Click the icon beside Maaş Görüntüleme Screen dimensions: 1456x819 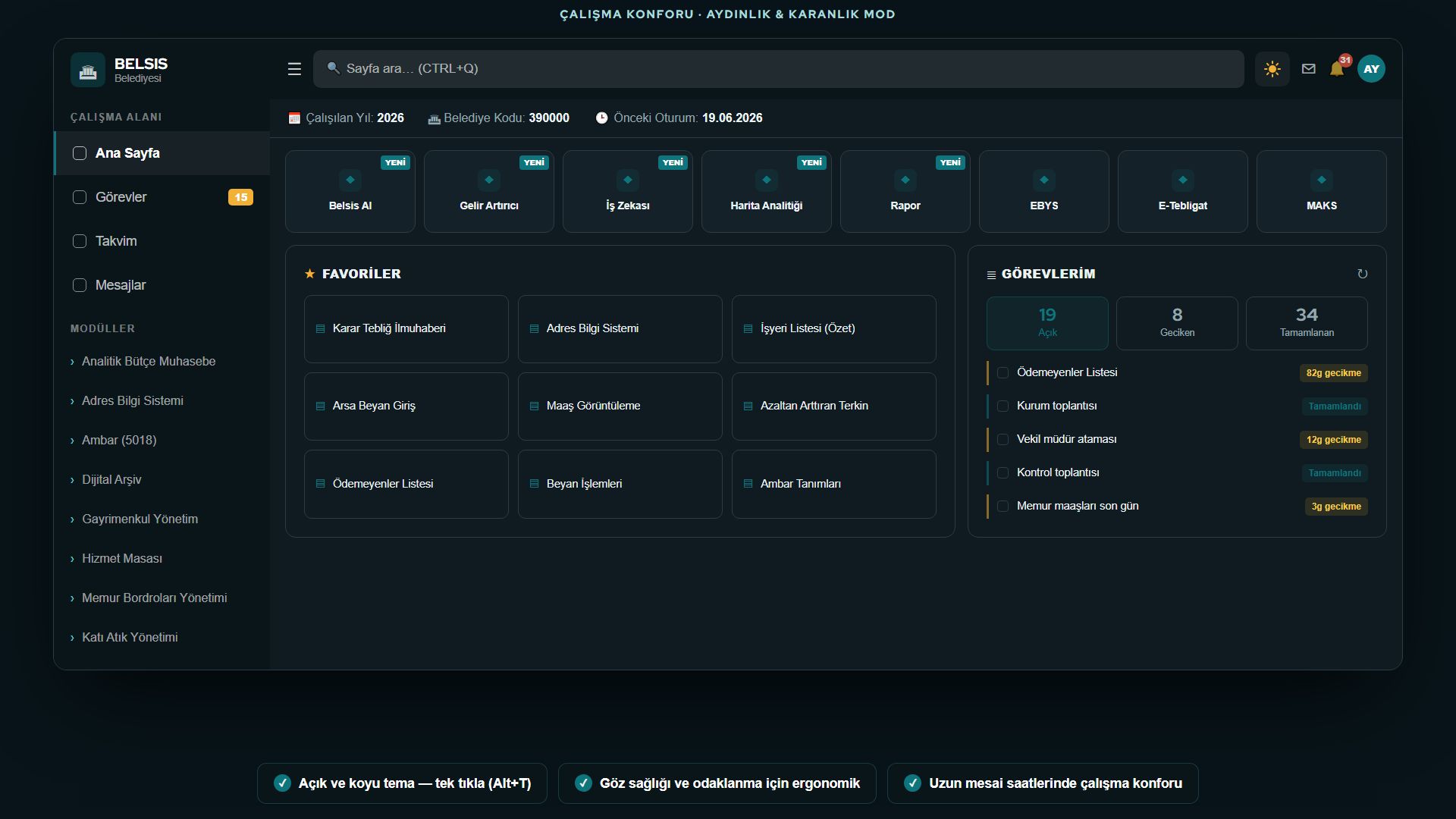tap(534, 406)
